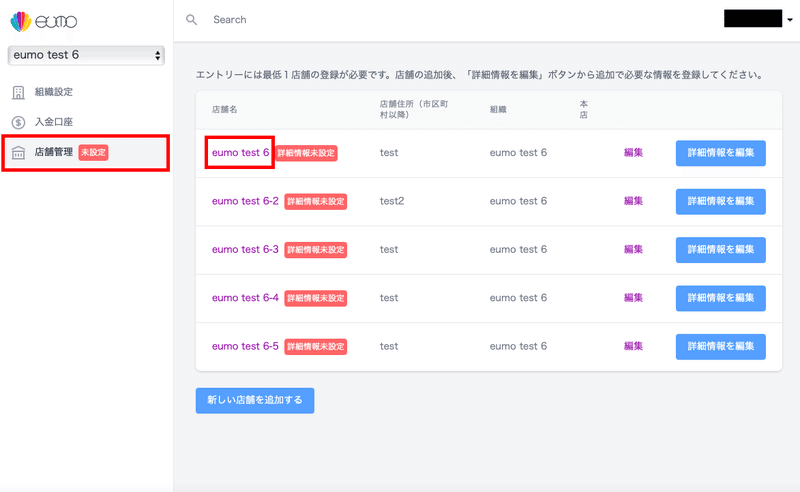Viewport: 800px width, 492px height.
Task: Open 組織設定 in the sidebar
Action: coord(54,92)
